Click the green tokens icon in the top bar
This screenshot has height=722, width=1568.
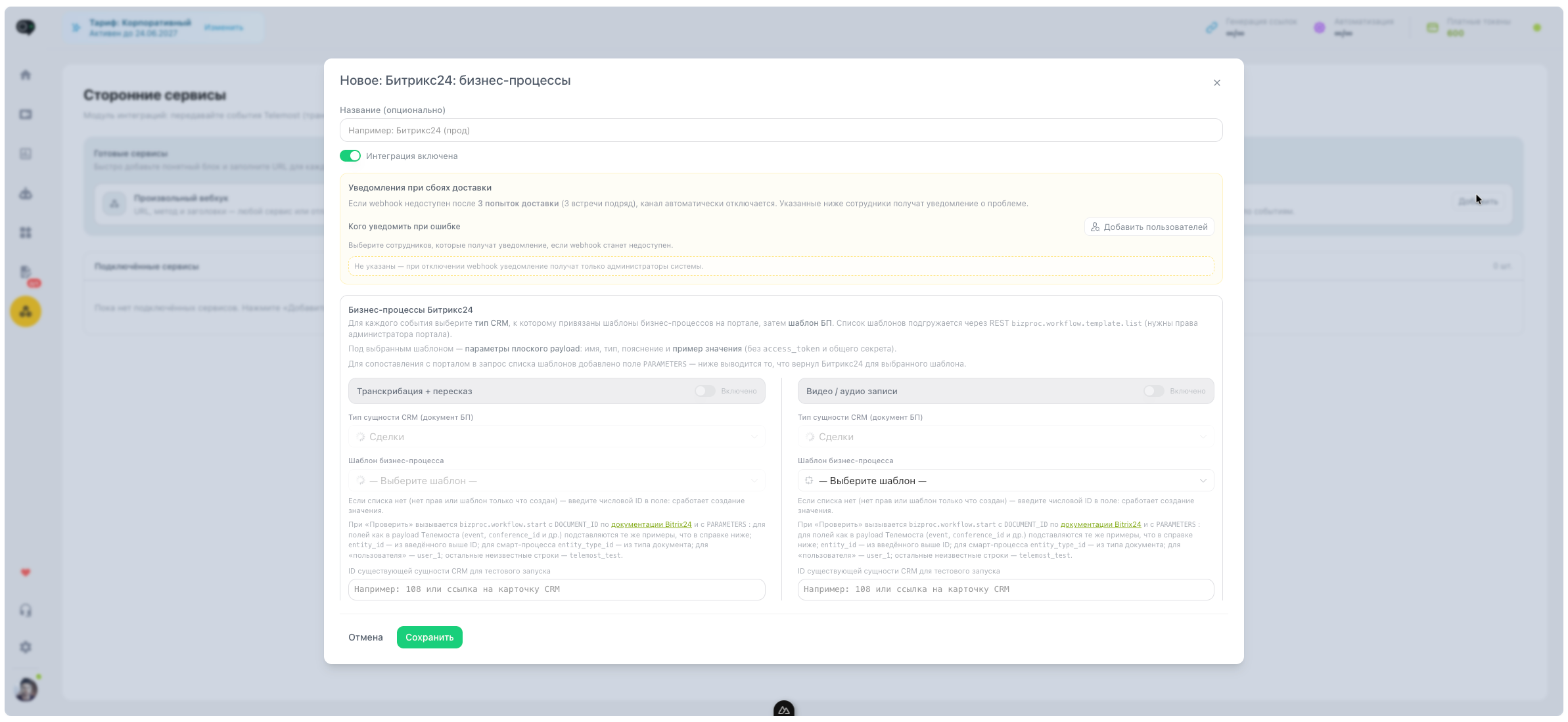coord(1433,28)
